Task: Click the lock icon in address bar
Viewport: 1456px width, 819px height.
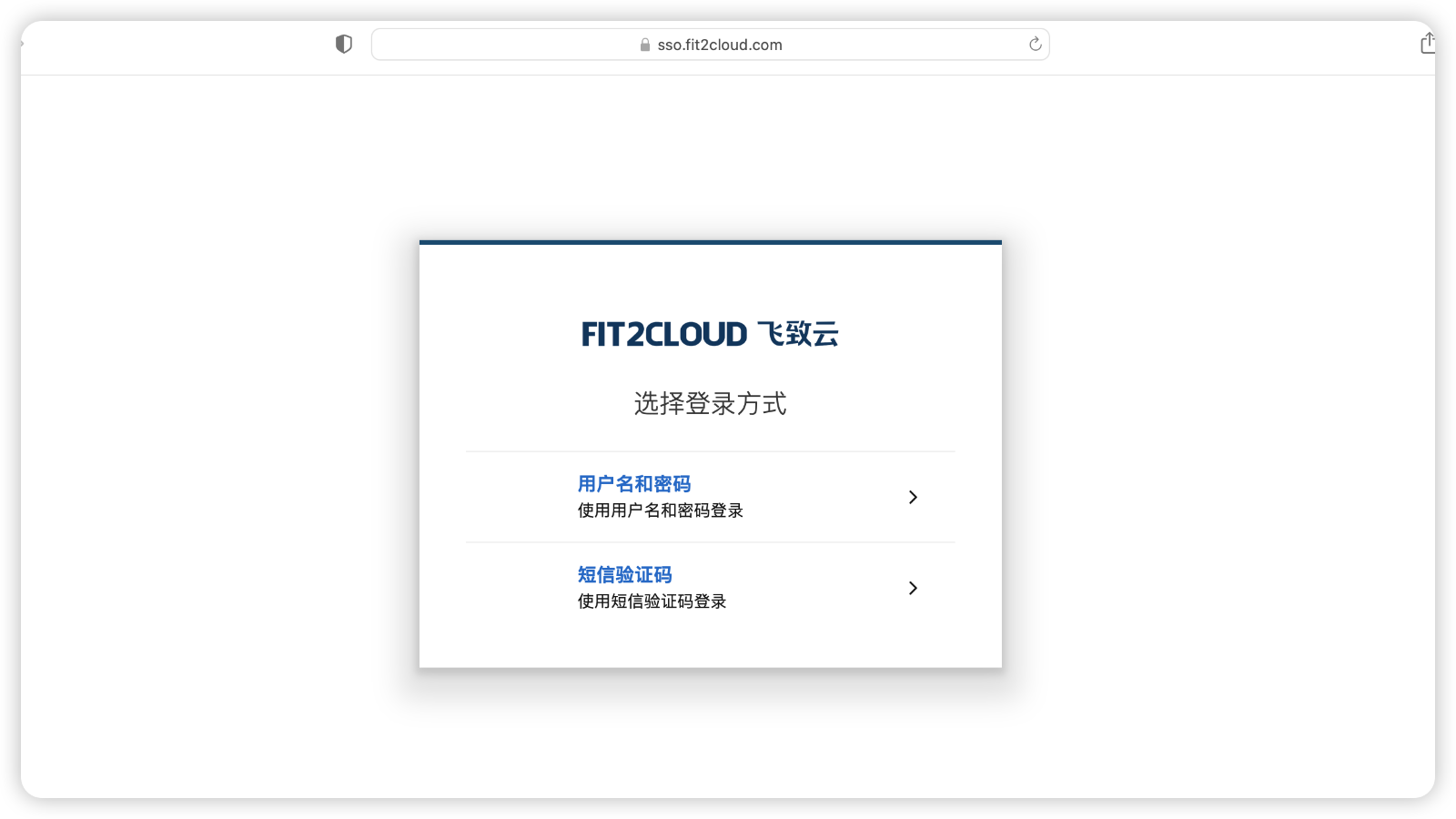Action: tap(645, 45)
